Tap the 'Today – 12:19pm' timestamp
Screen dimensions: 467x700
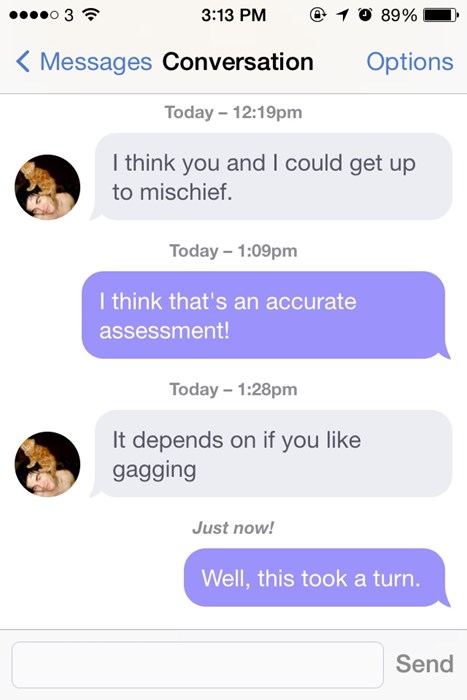234,112
